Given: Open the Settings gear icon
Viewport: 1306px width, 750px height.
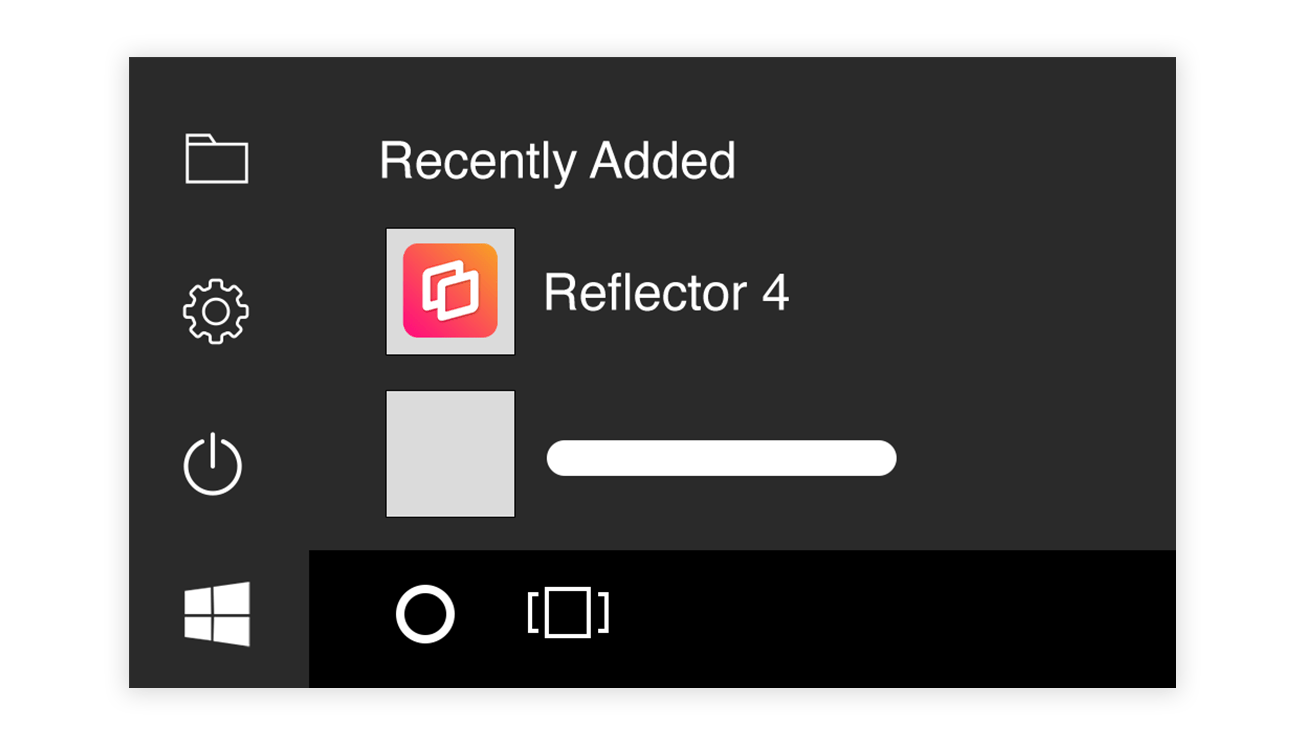Looking at the screenshot, I should [x=216, y=312].
